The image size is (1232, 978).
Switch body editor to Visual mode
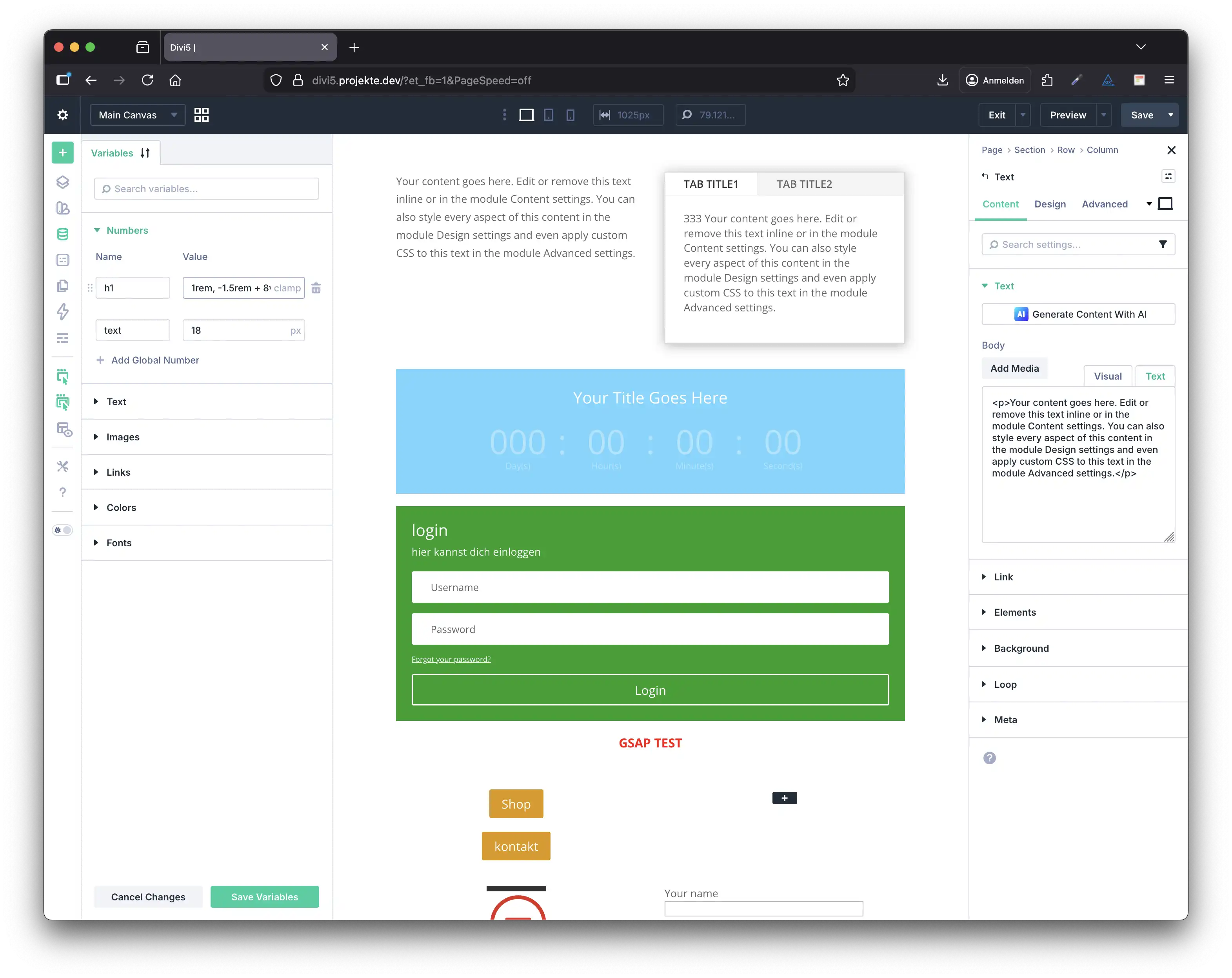1107,376
